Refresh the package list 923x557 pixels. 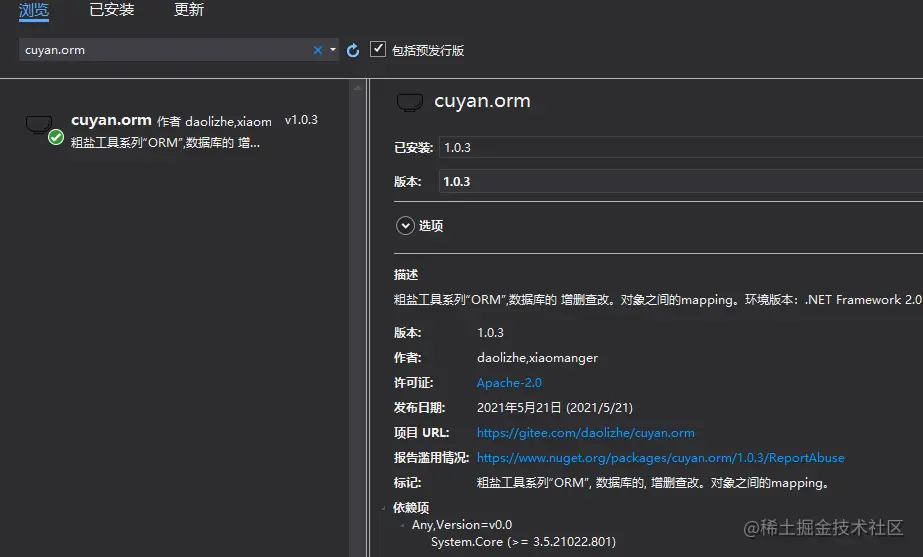click(353, 51)
